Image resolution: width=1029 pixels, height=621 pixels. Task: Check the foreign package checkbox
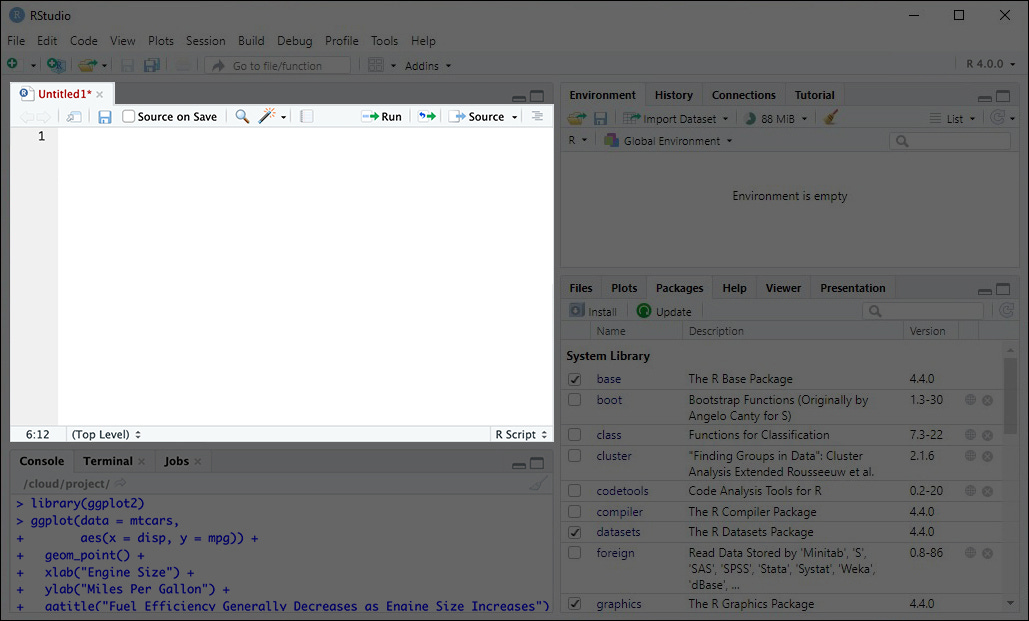(575, 553)
